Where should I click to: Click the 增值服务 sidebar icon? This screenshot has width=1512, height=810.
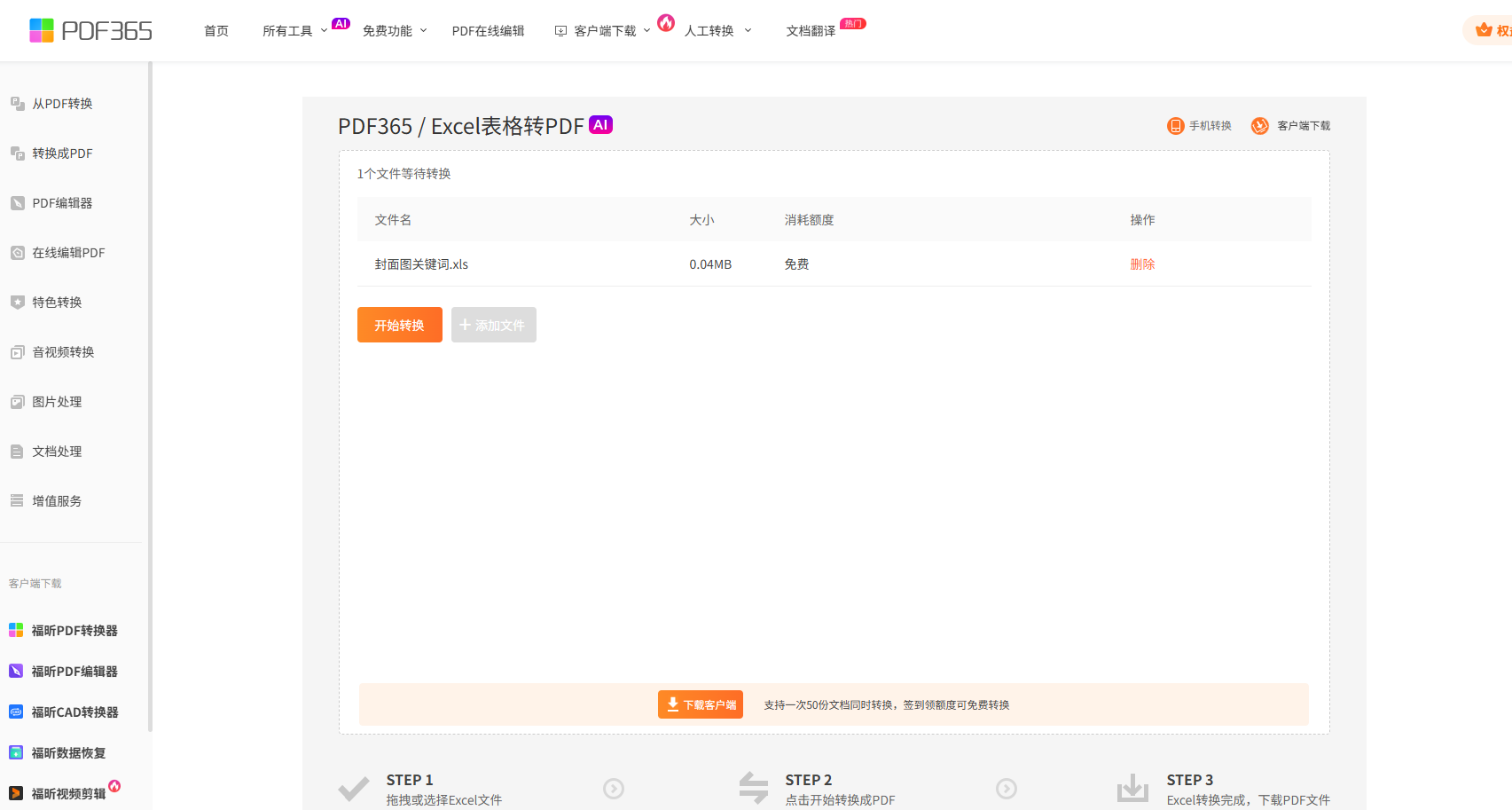[x=17, y=501]
